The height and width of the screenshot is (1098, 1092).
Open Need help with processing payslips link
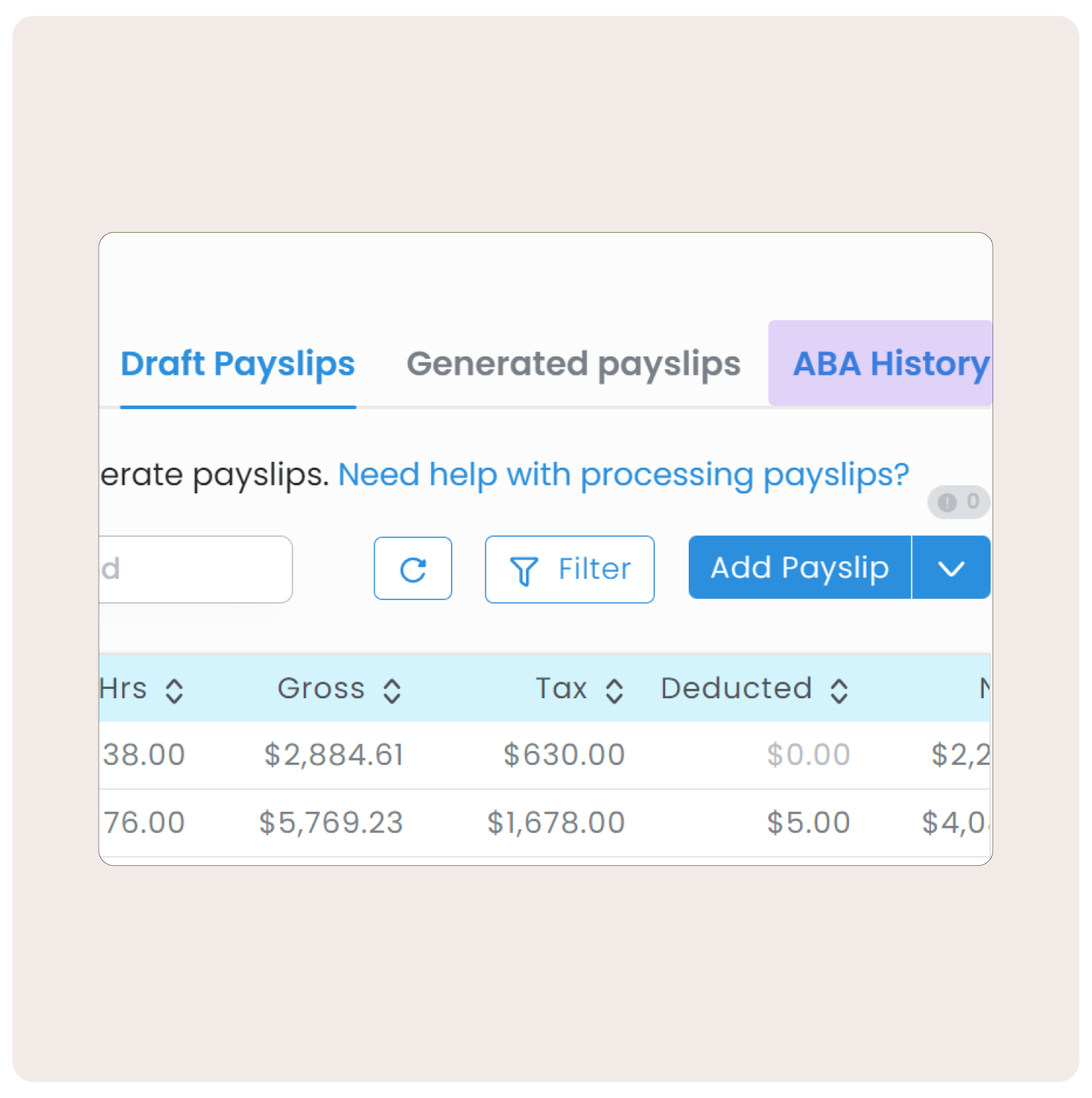(x=624, y=474)
